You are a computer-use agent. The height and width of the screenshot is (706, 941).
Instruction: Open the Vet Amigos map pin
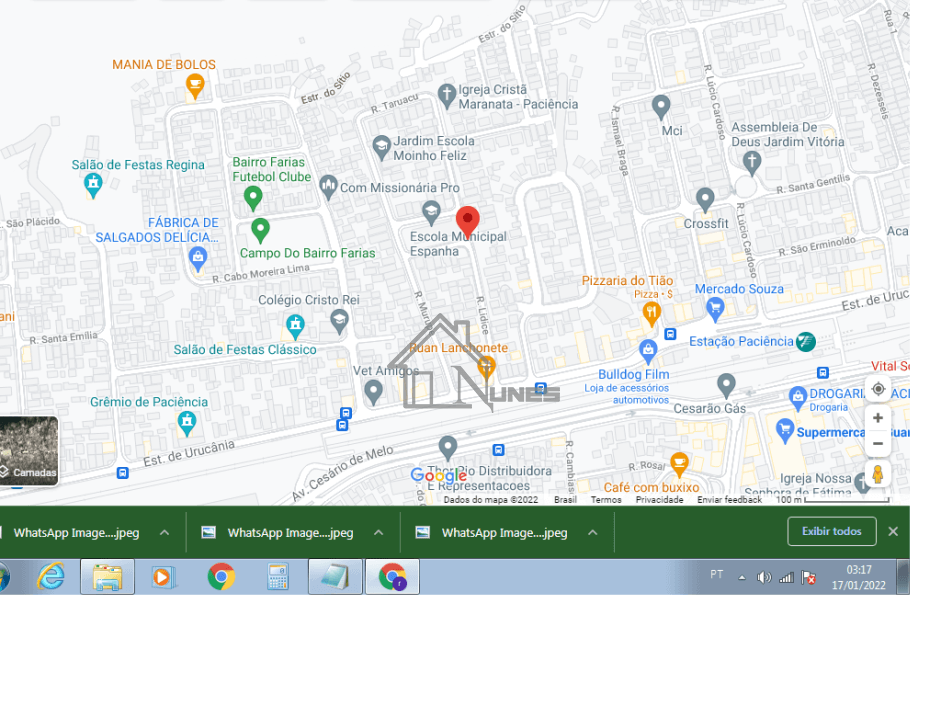coord(374,392)
